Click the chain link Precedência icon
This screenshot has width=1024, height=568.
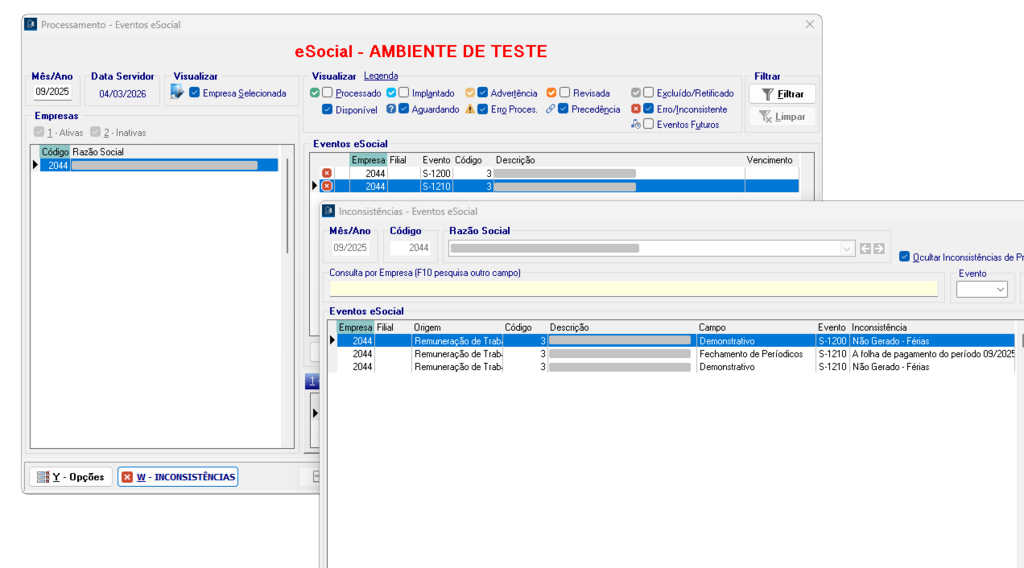point(551,109)
